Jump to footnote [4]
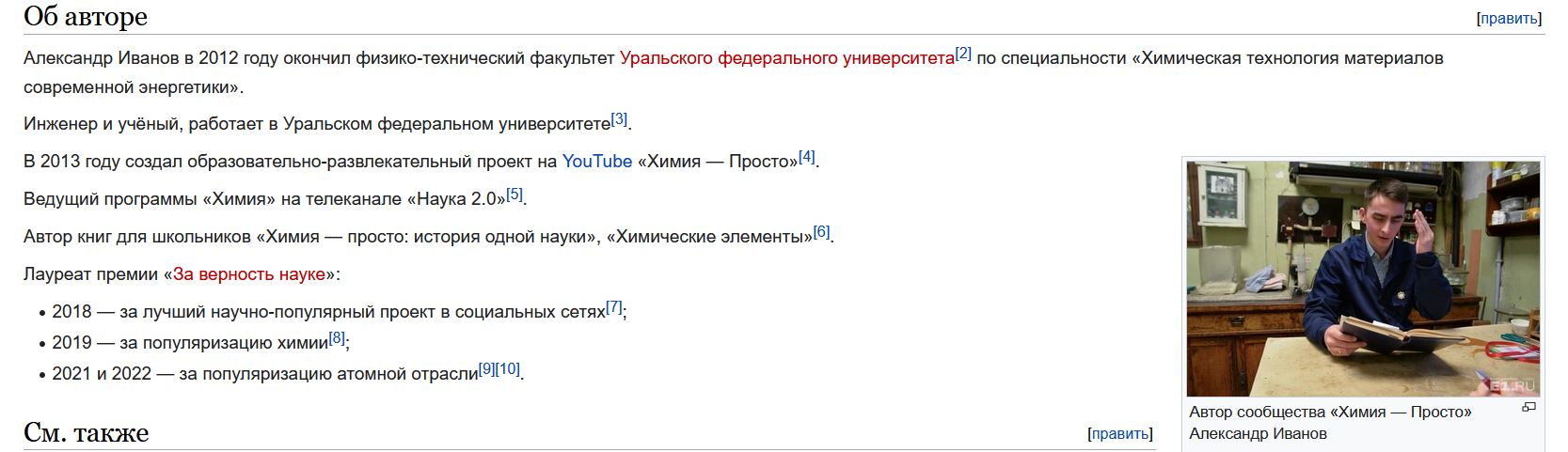 [807, 156]
